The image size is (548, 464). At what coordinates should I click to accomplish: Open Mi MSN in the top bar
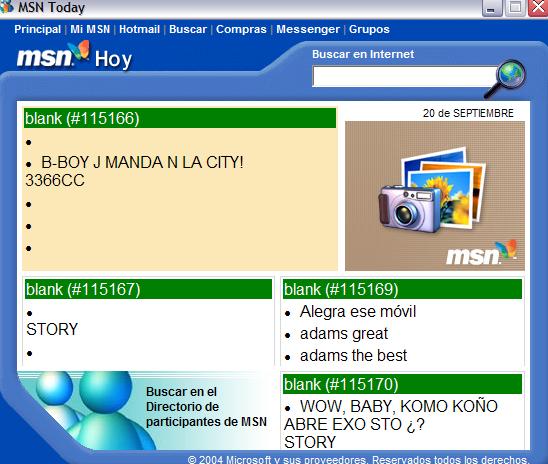coord(90,29)
